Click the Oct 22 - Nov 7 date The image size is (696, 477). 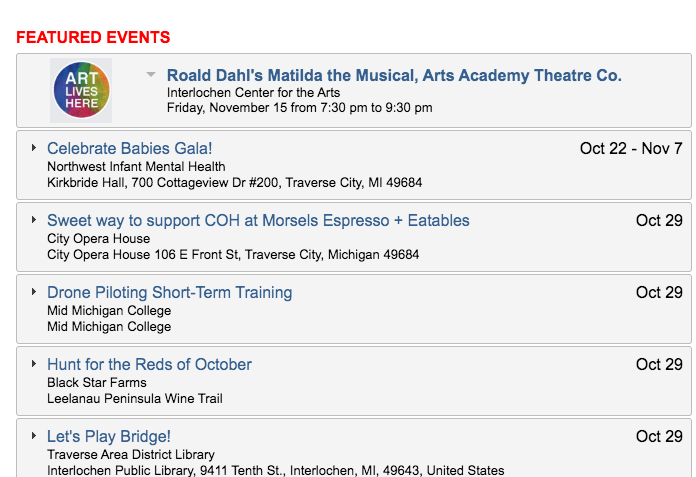point(631,148)
